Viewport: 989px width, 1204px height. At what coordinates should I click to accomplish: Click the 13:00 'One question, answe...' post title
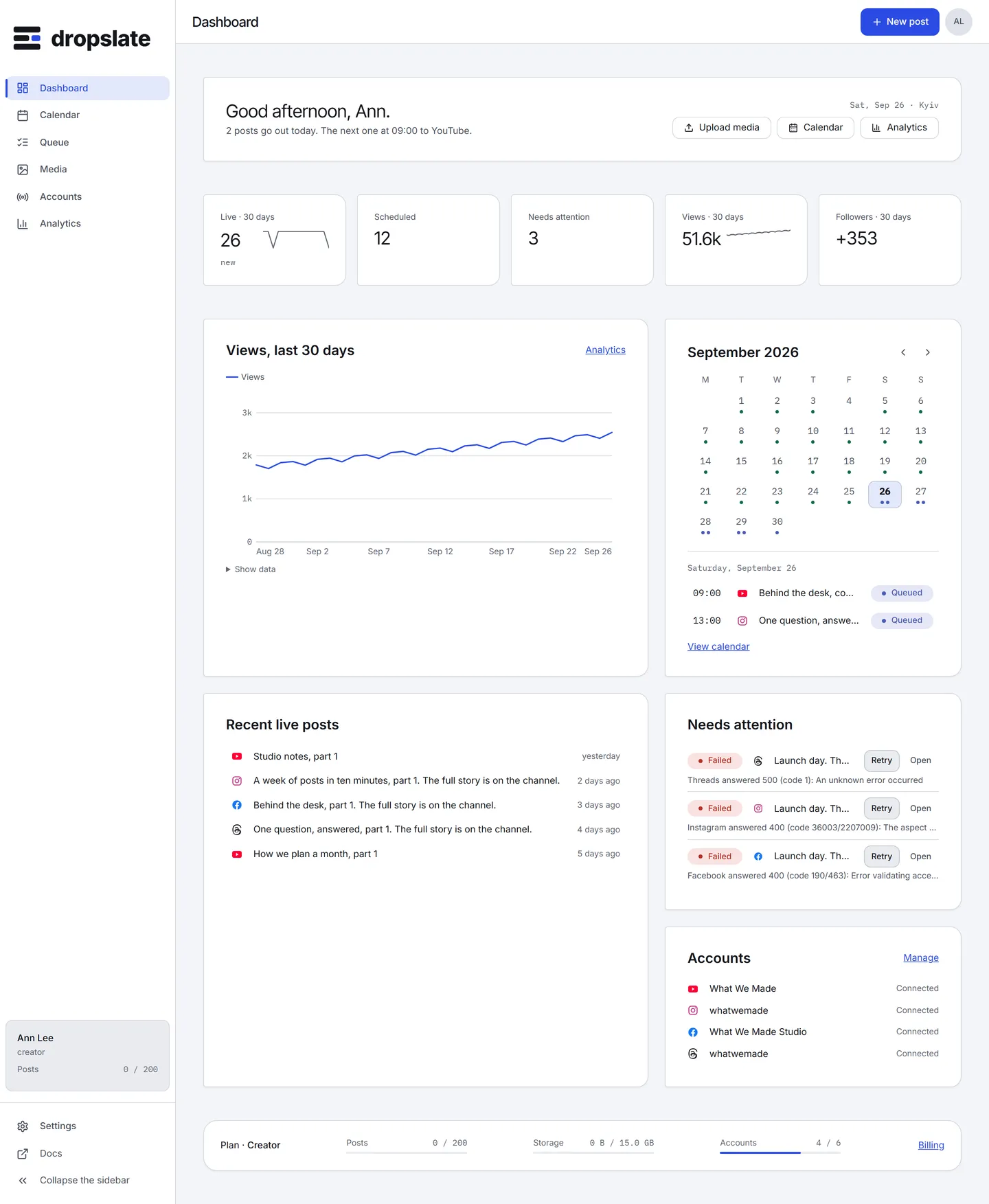(x=809, y=621)
